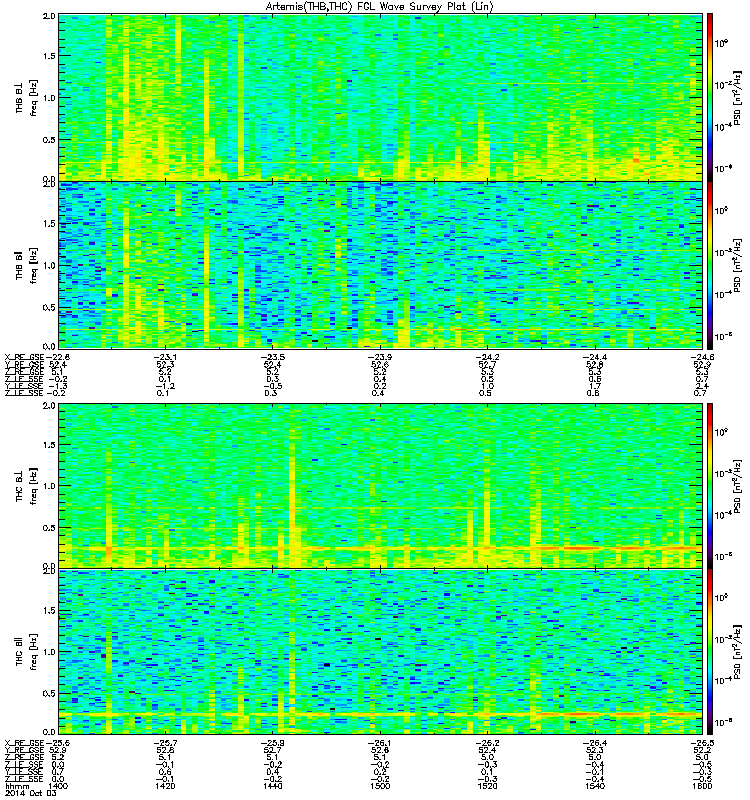Click the THC X position value -26.1
The width and height of the screenshot is (750, 800).
[x=380, y=743]
